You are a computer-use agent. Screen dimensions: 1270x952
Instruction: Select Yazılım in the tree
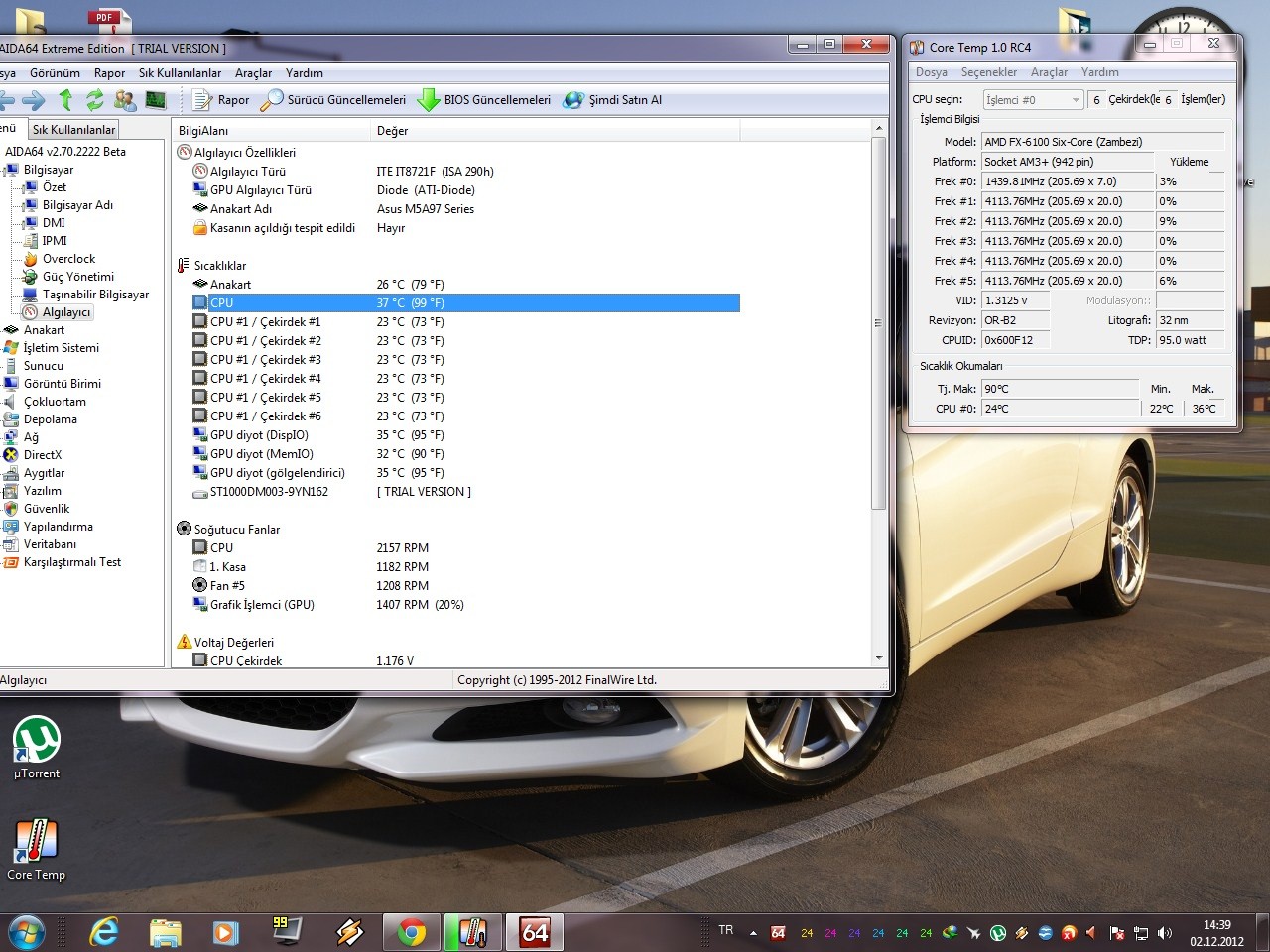43,491
